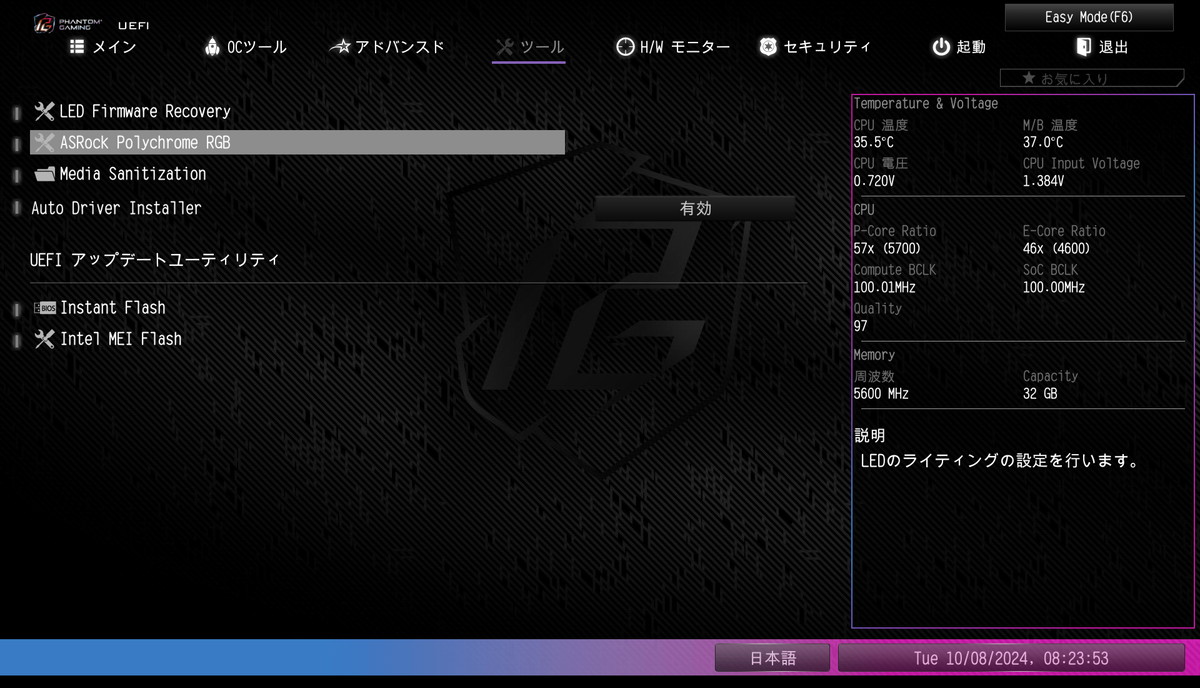Open the メイン tab
Image resolution: width=1200 pixels, height=688 pixels.
click(x=103, y=47)
